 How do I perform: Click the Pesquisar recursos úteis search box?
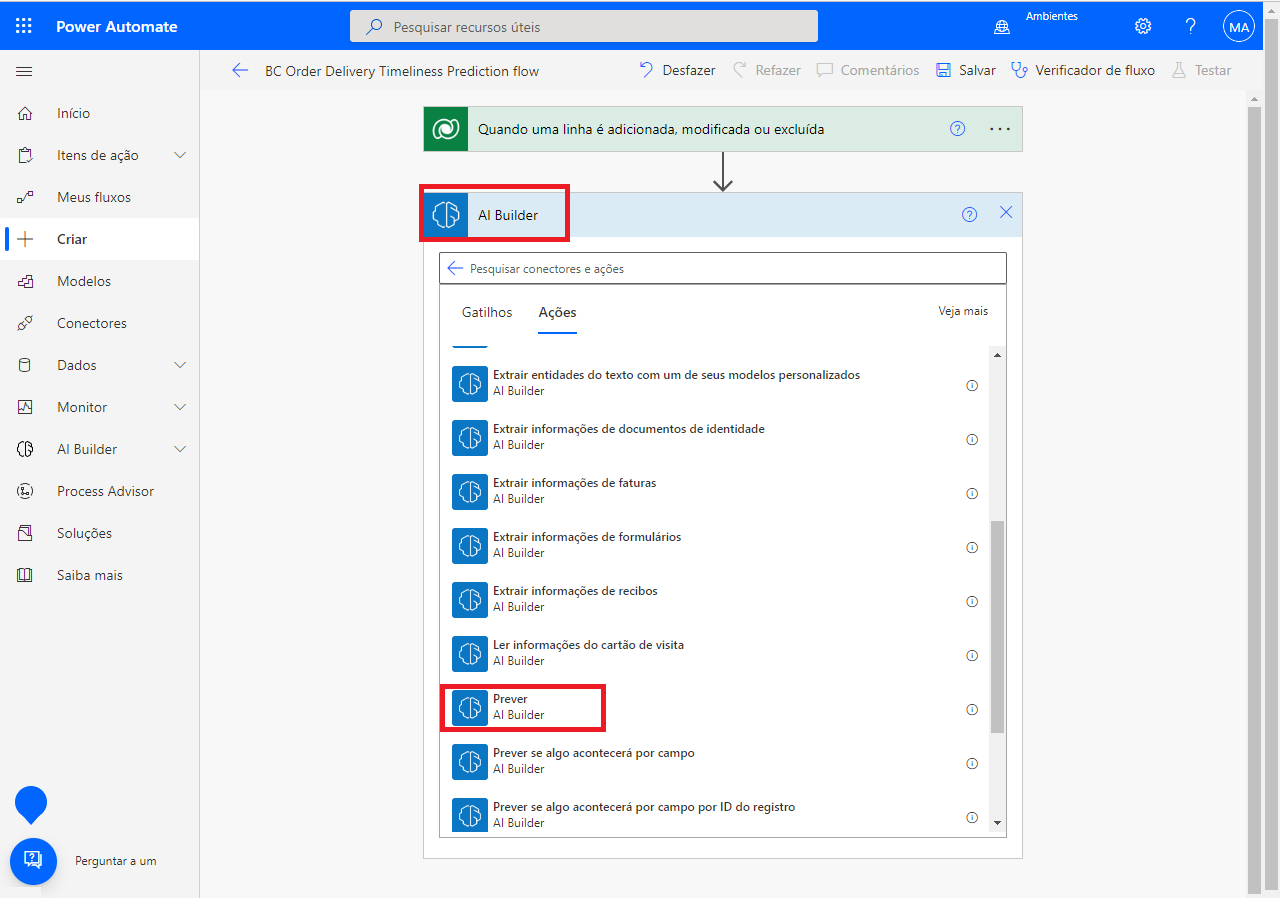click(x=584, y=26)
